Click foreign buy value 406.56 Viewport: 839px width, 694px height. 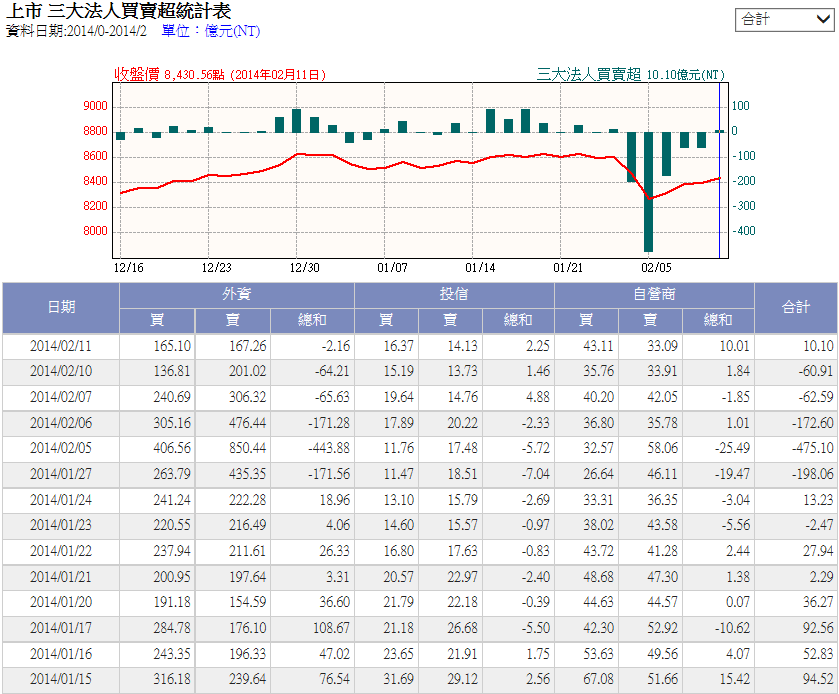[x=172, y=448]
